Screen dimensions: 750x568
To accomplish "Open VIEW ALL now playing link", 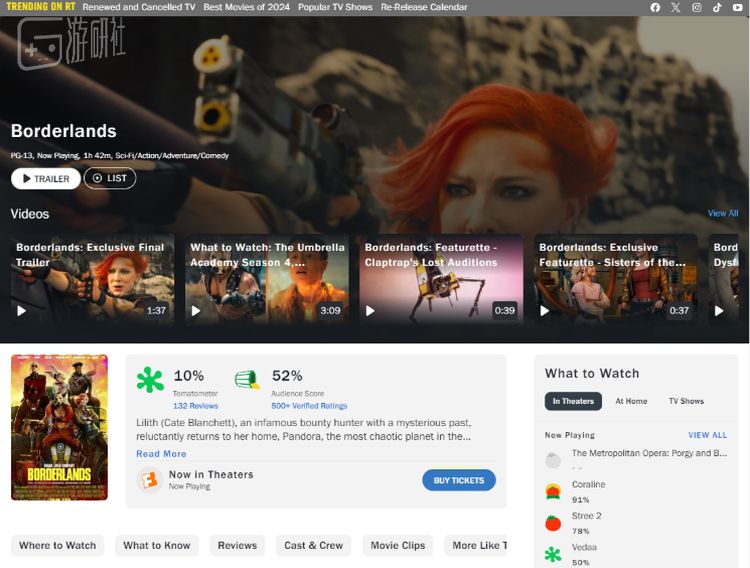I will [707, 435].
